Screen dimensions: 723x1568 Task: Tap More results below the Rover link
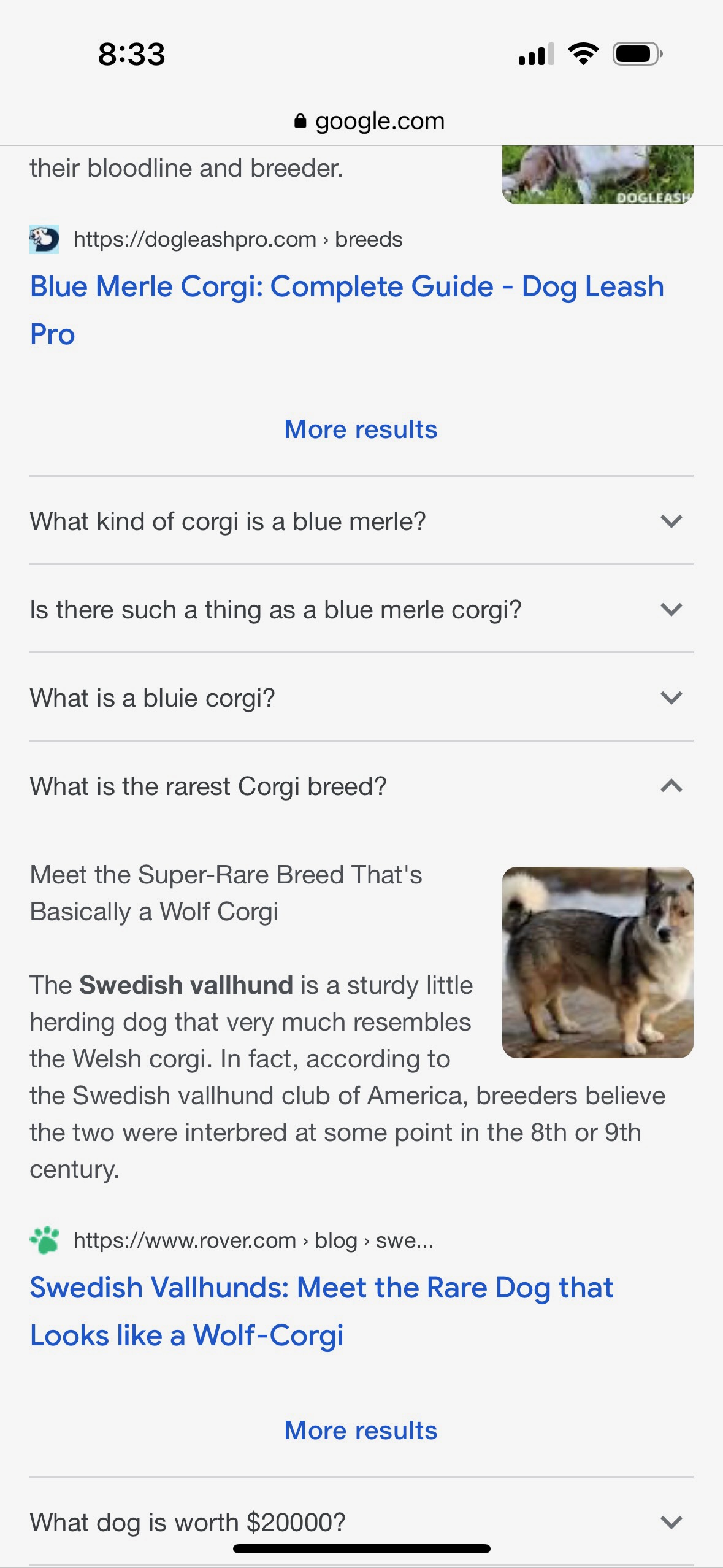(361, 1431)
